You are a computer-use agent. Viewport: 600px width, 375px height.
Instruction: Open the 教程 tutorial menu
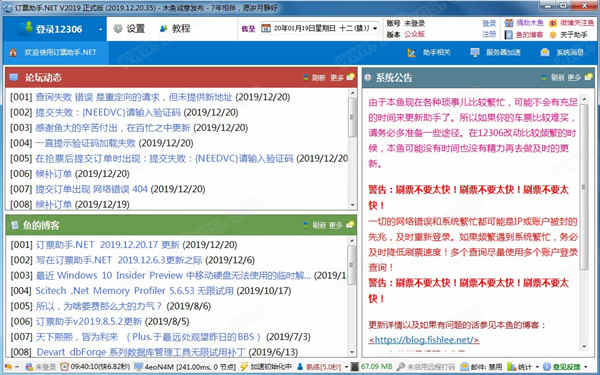click(x=175, y=29)
